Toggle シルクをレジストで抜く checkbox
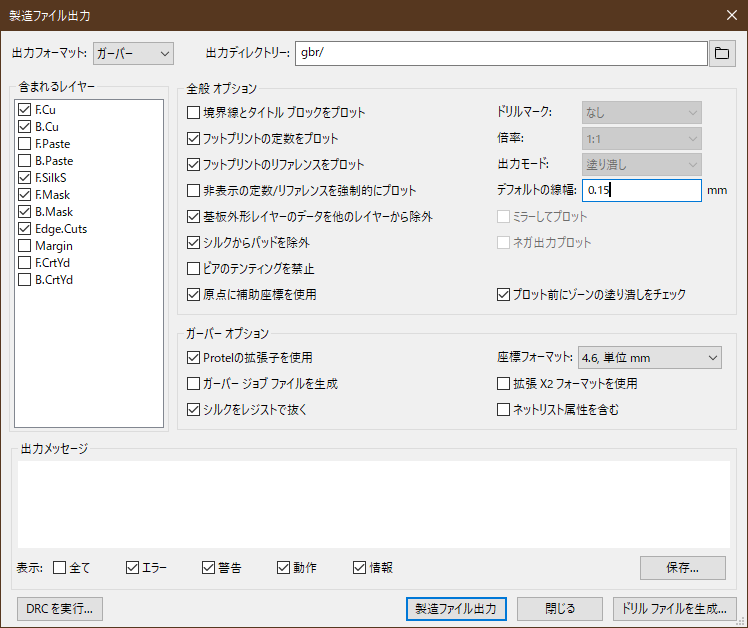The height and width of the screenshot is (628, 748). point(193,409)
